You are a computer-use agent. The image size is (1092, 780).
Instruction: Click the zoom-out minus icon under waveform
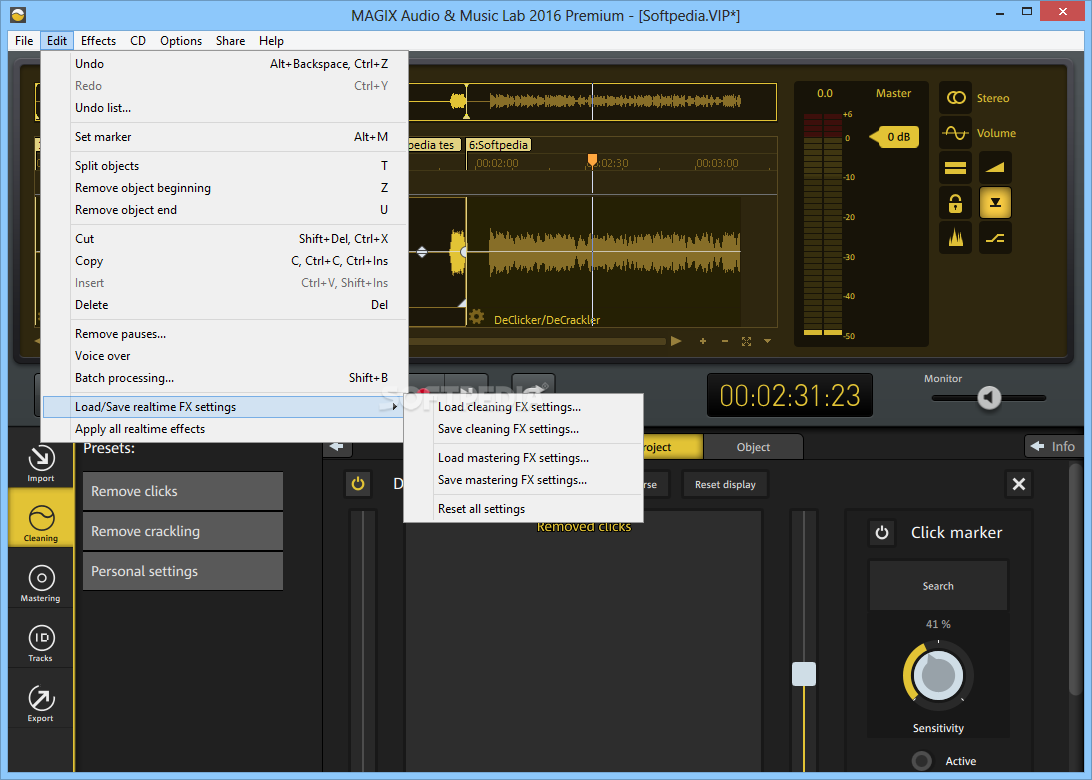pyautogui.click(x=725, y=341)
